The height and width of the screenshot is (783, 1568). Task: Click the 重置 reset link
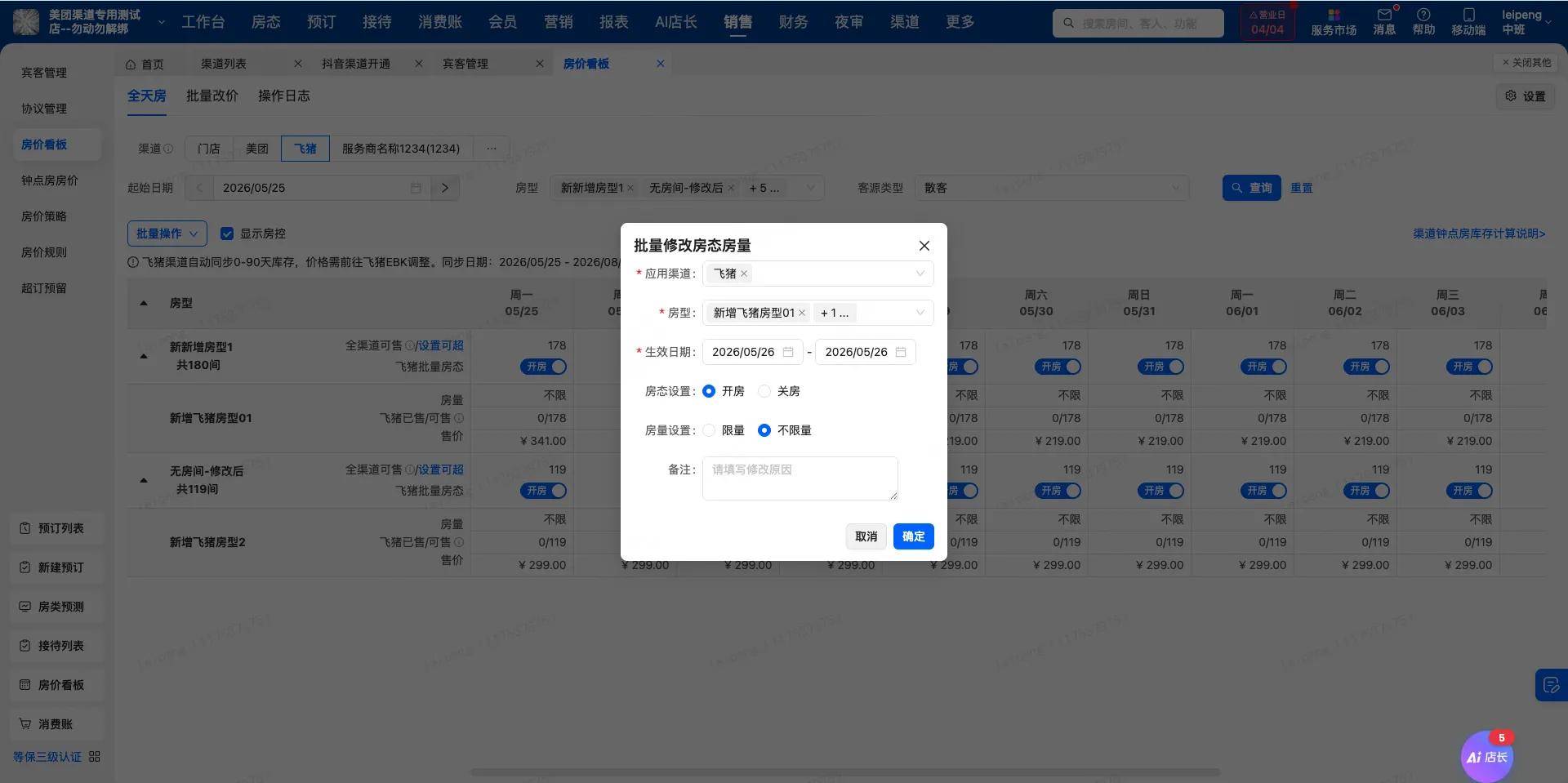click(1302, 188)
